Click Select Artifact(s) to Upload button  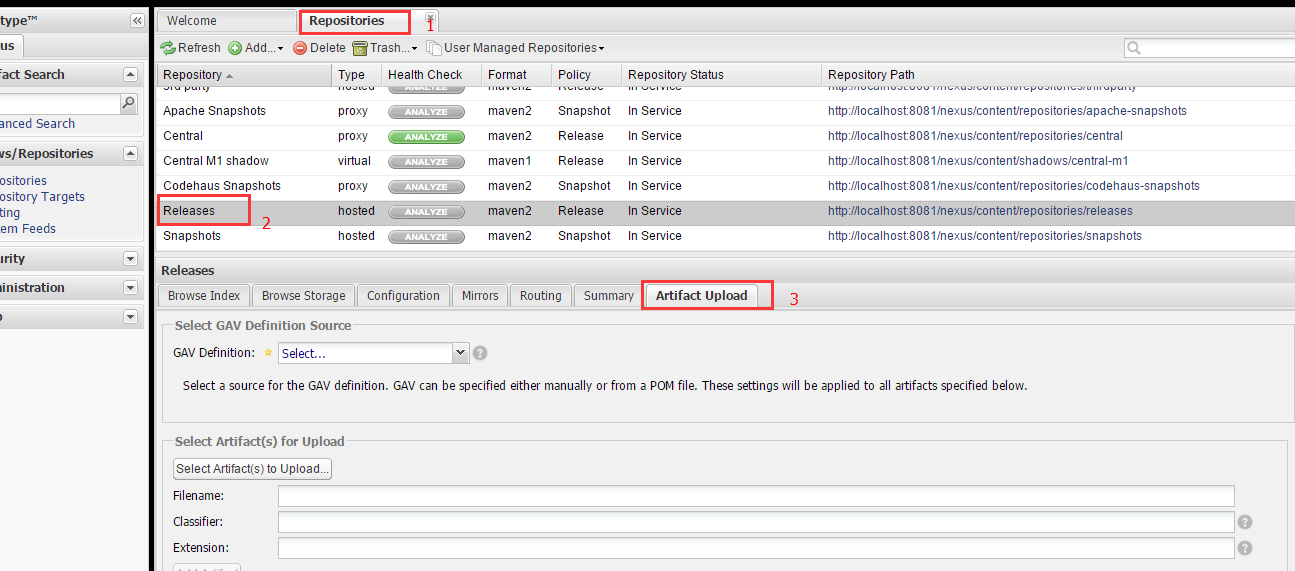(x=252, y=469)
